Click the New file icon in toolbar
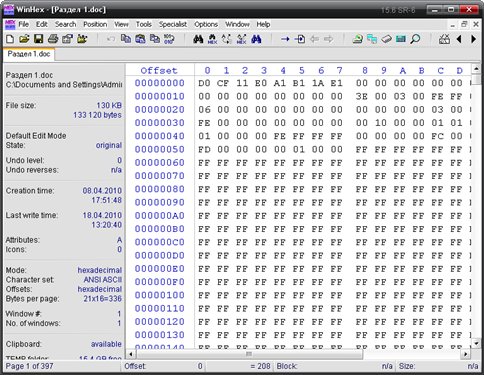This screenshot has height=375, width=484. tap(10, 39)
